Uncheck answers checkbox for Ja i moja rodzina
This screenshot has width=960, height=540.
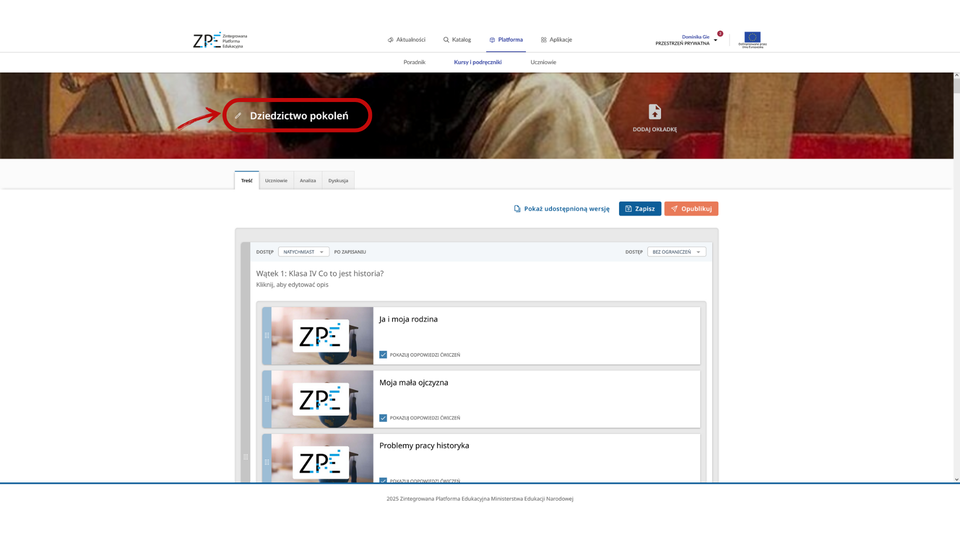click(383, 354)
